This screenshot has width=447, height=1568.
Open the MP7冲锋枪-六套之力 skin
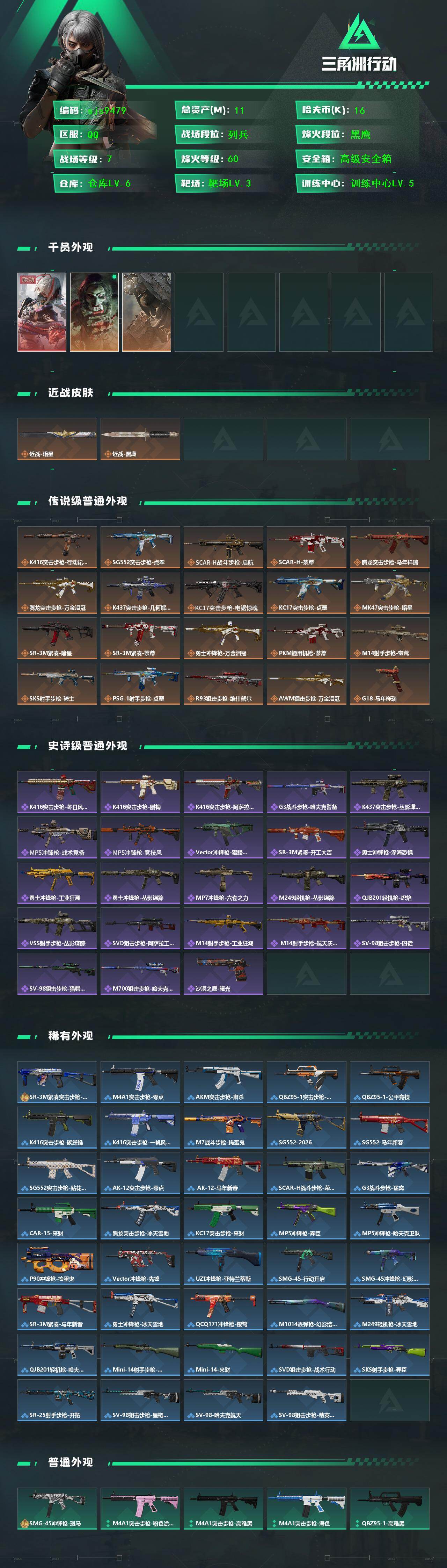coord(223,883)
